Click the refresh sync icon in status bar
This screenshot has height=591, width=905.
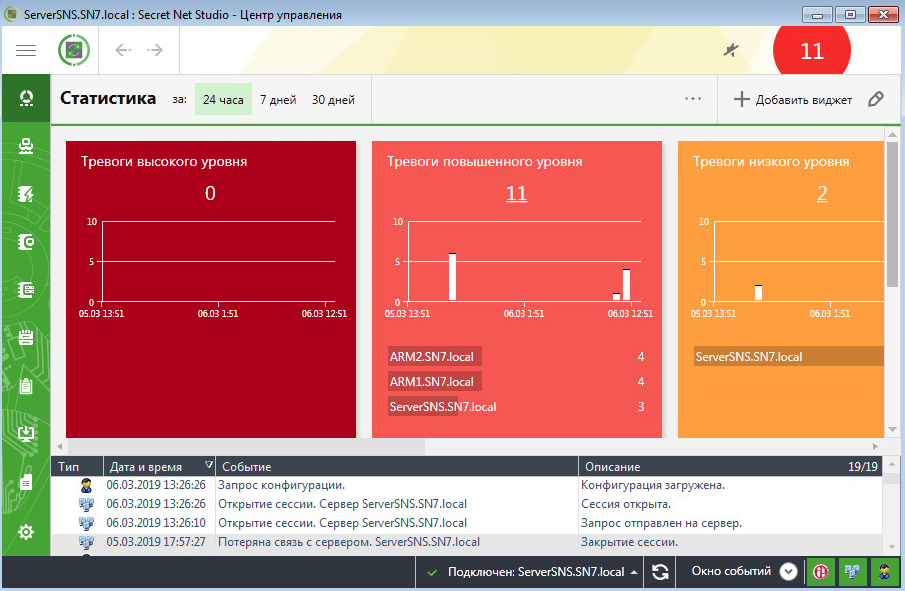pyautogui.click(x=660, y=572)
